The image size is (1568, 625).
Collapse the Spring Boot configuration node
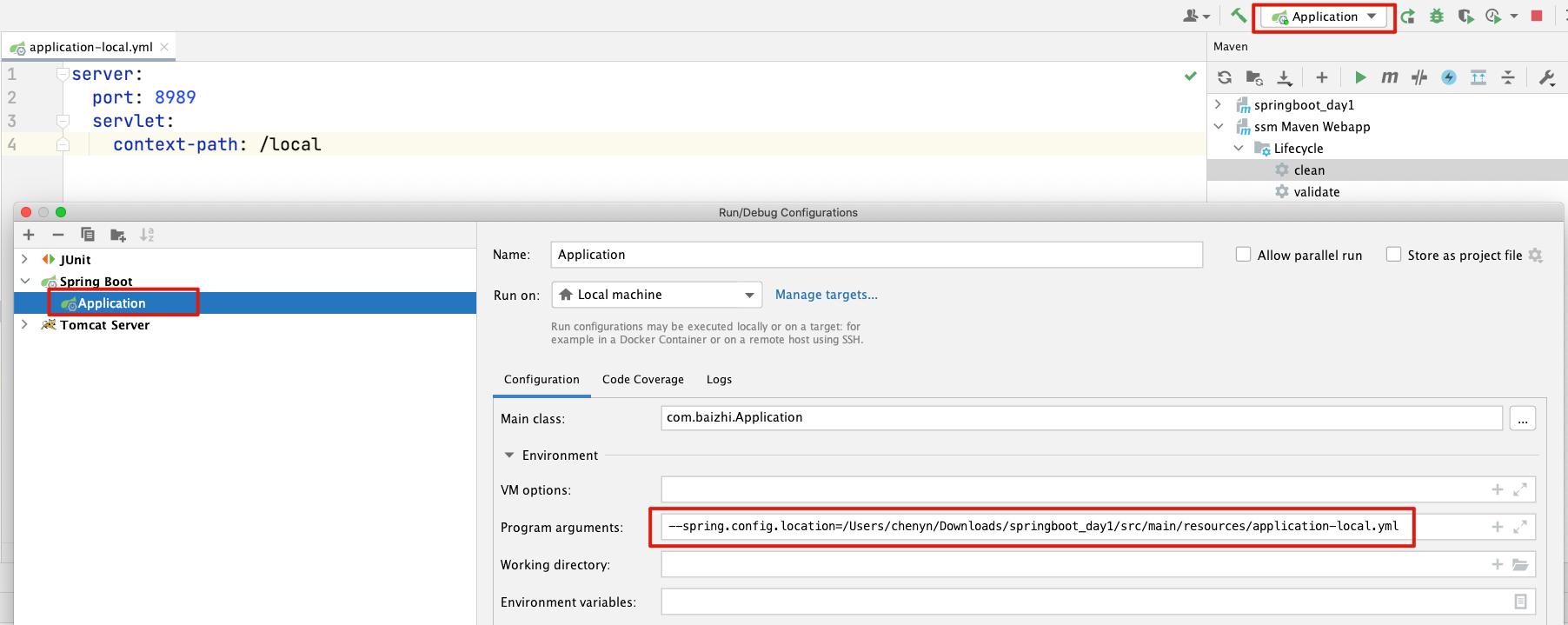click(x=24, y=281)
